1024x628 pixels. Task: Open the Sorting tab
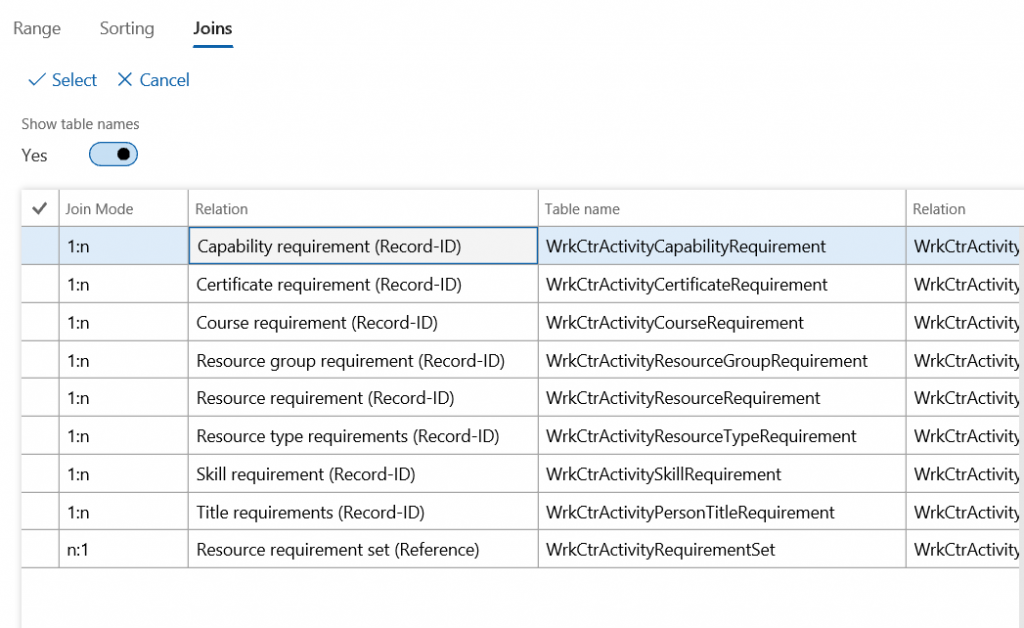coord(127,28)
